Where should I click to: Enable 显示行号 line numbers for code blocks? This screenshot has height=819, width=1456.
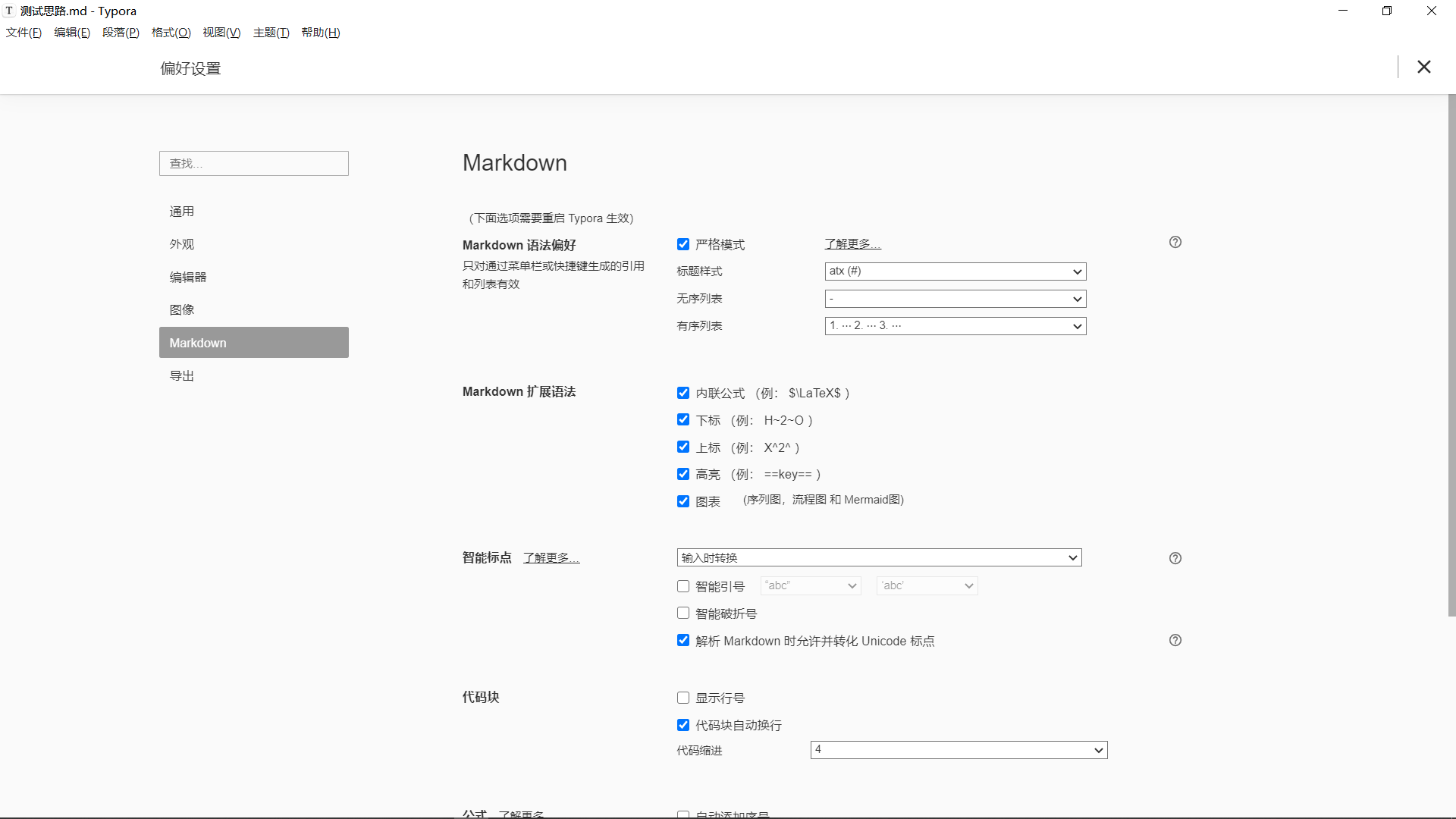click(x=683, y=698)
